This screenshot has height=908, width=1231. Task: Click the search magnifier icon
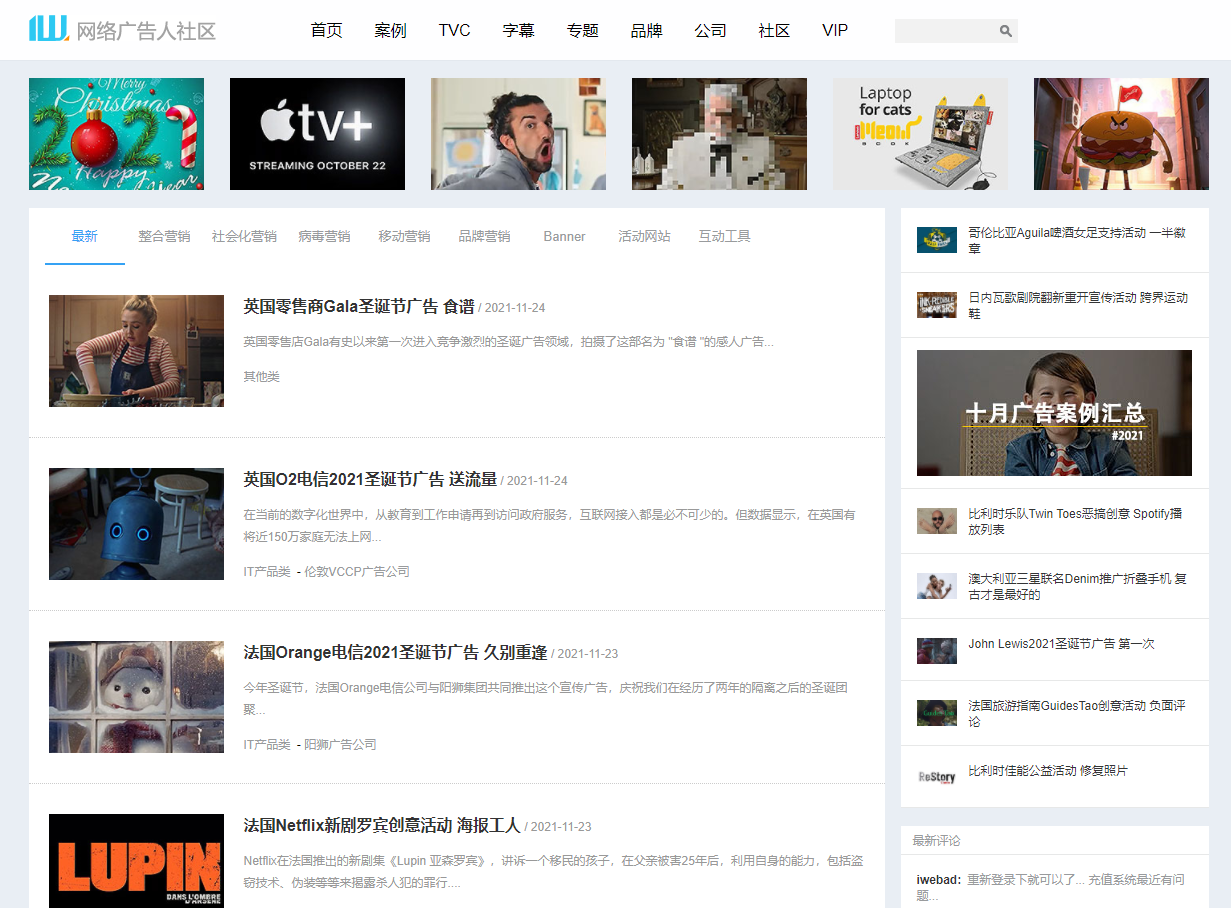1005,31
